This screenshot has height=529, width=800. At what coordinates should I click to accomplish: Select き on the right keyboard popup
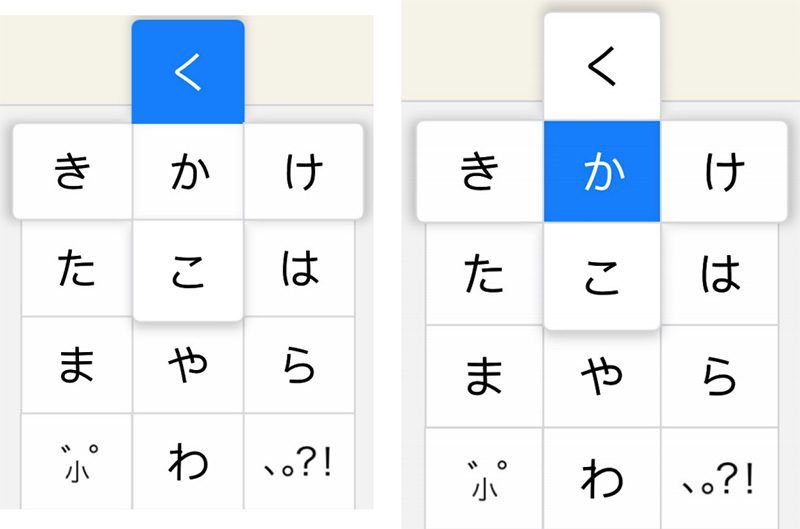pos(480,171)
